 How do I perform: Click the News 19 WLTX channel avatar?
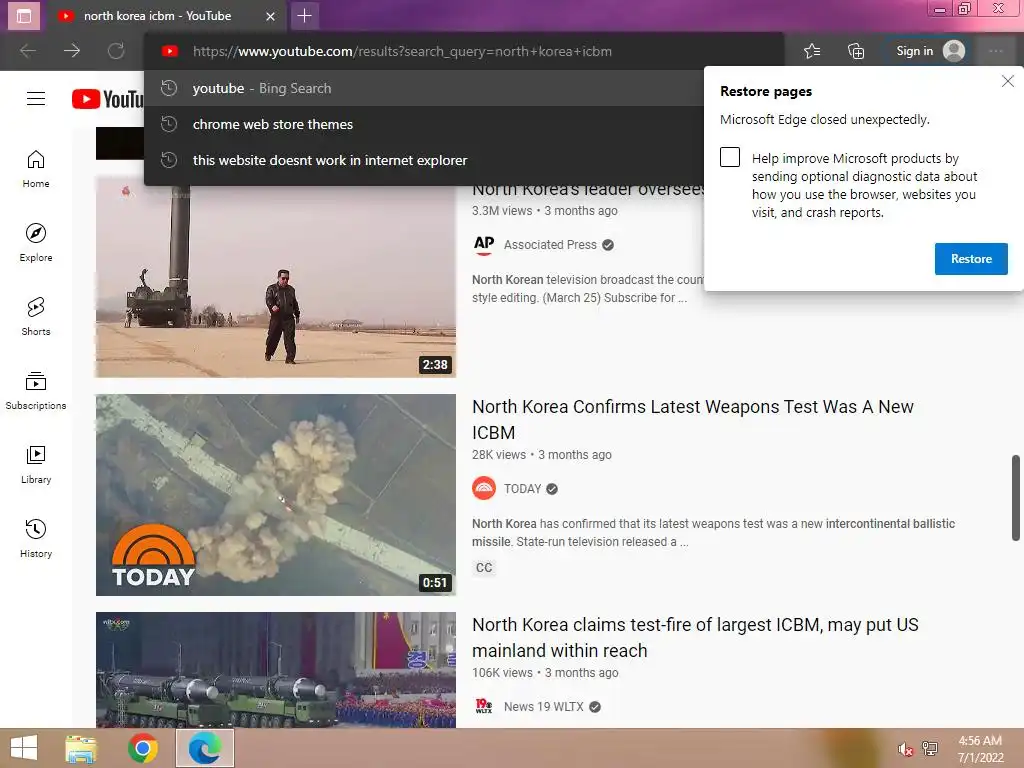click(484, 707)
